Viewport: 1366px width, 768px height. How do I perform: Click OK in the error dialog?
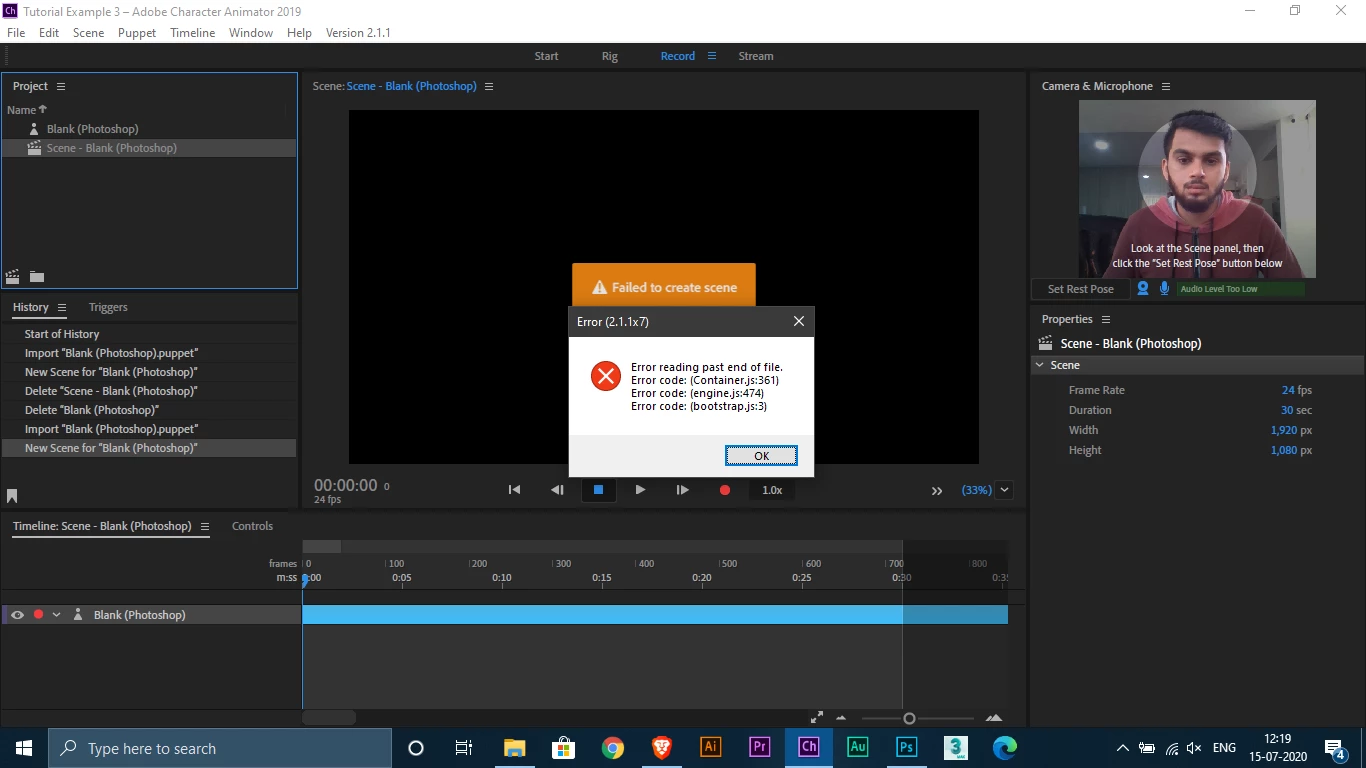[761, 456]
